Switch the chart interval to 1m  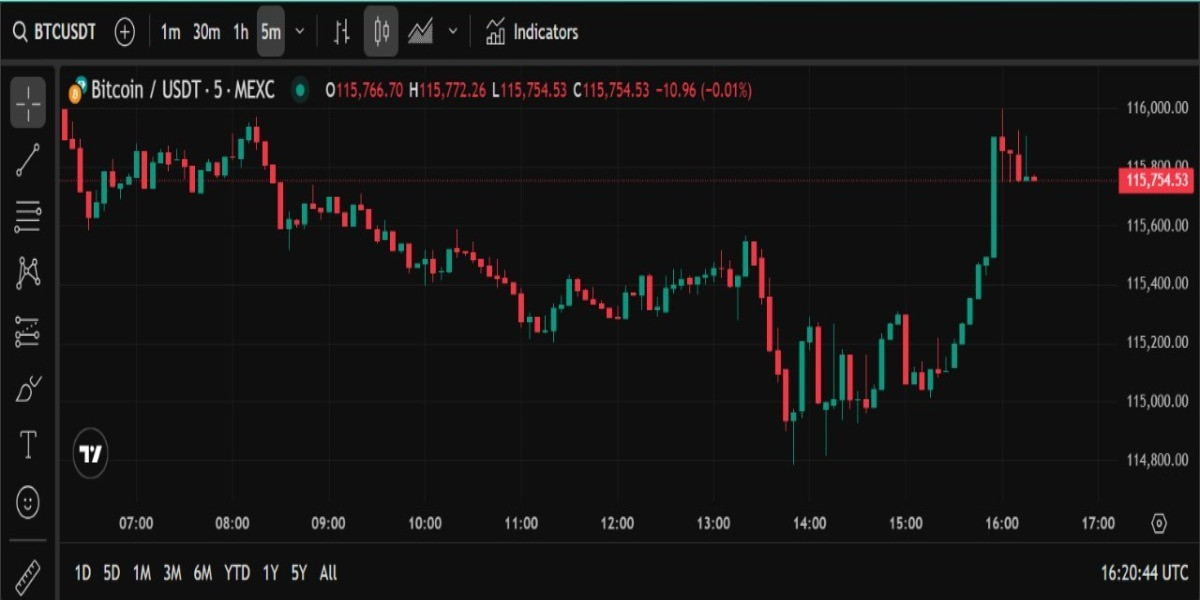[171, 32]
